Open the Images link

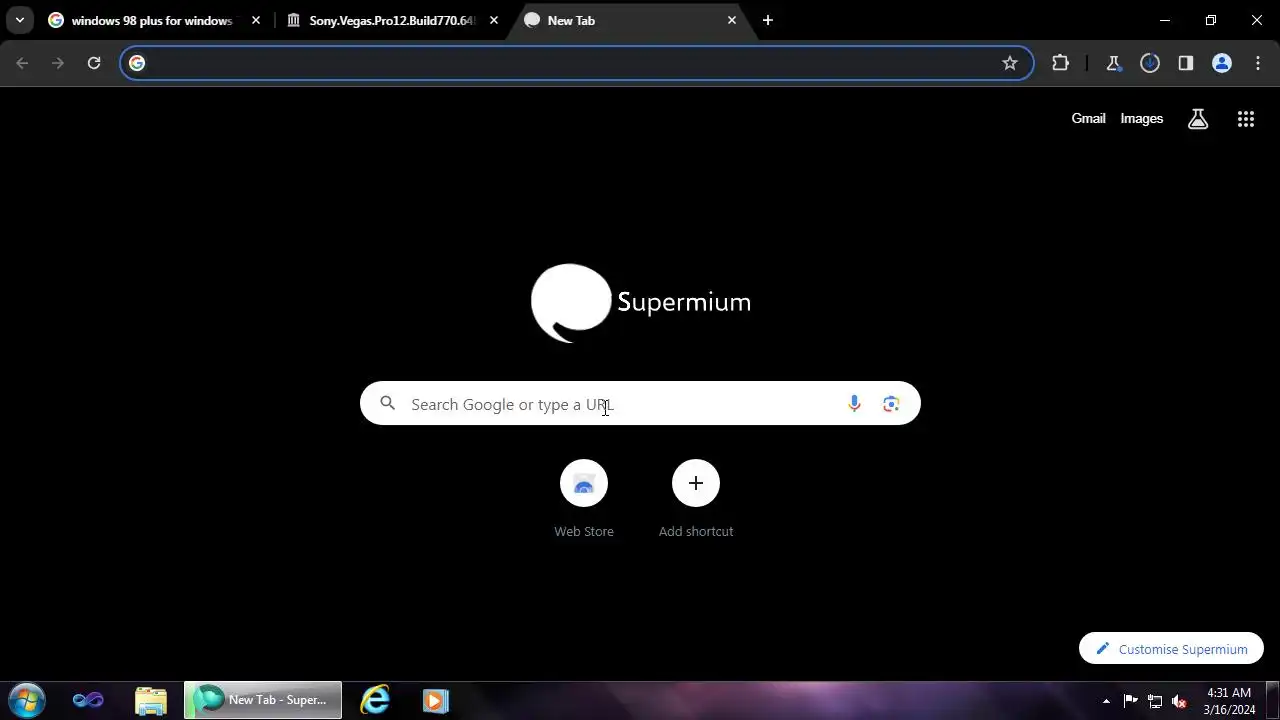(x=1141, y=118)
